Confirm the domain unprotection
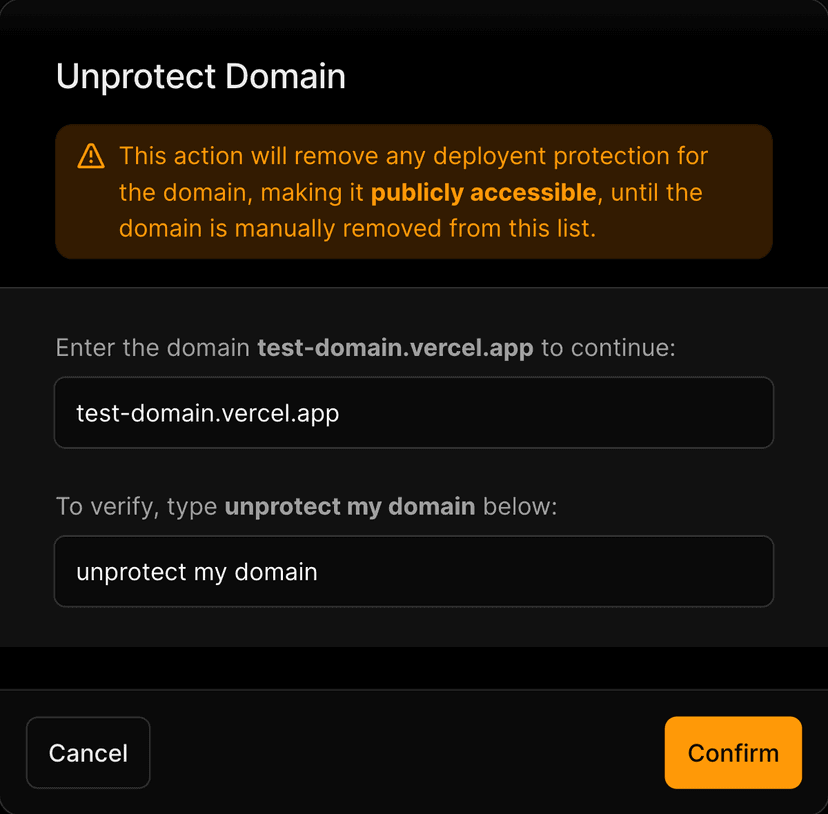The image size is (828, 814). tap(733, 753)
